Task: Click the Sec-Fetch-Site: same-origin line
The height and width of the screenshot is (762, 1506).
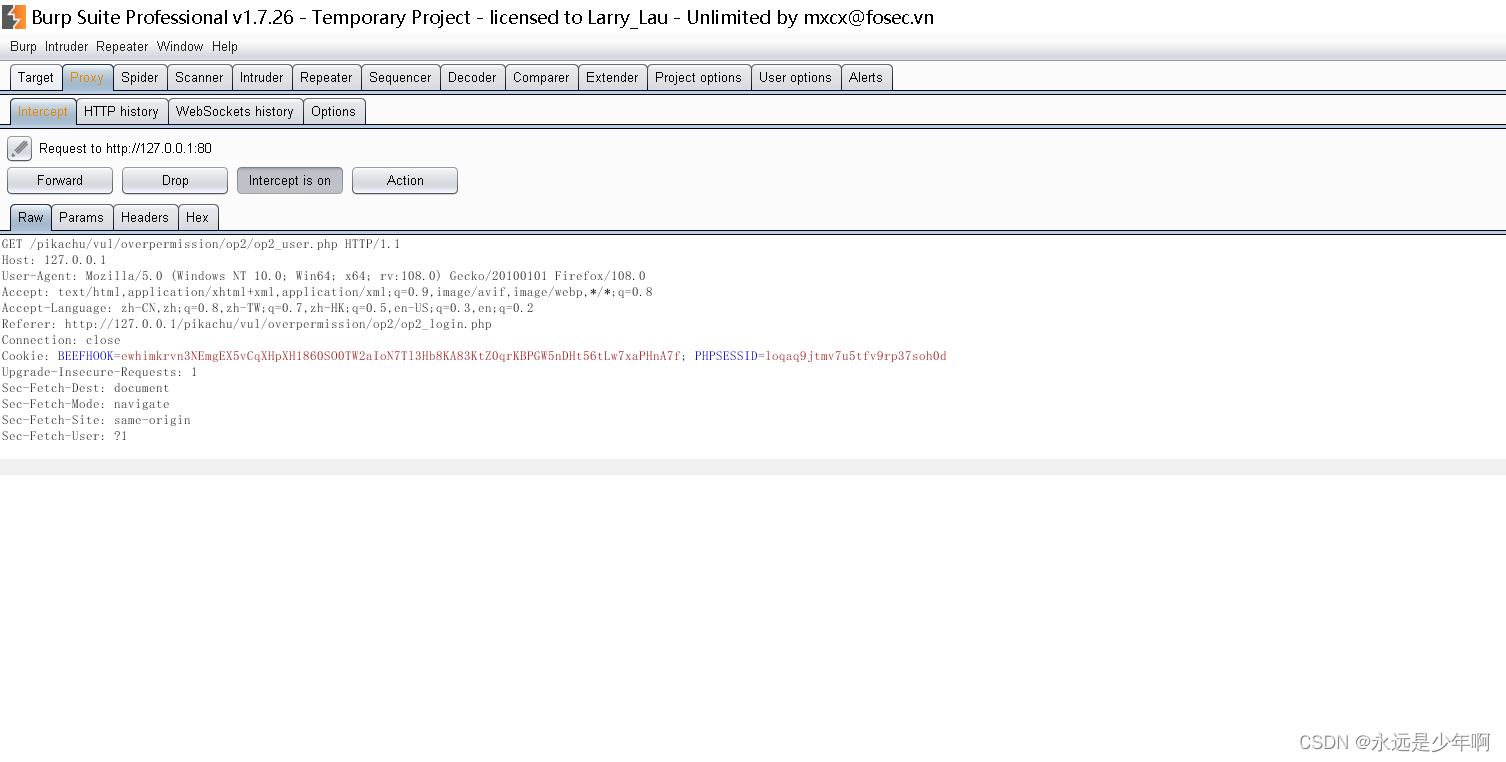Action: [x=96, y=420]
